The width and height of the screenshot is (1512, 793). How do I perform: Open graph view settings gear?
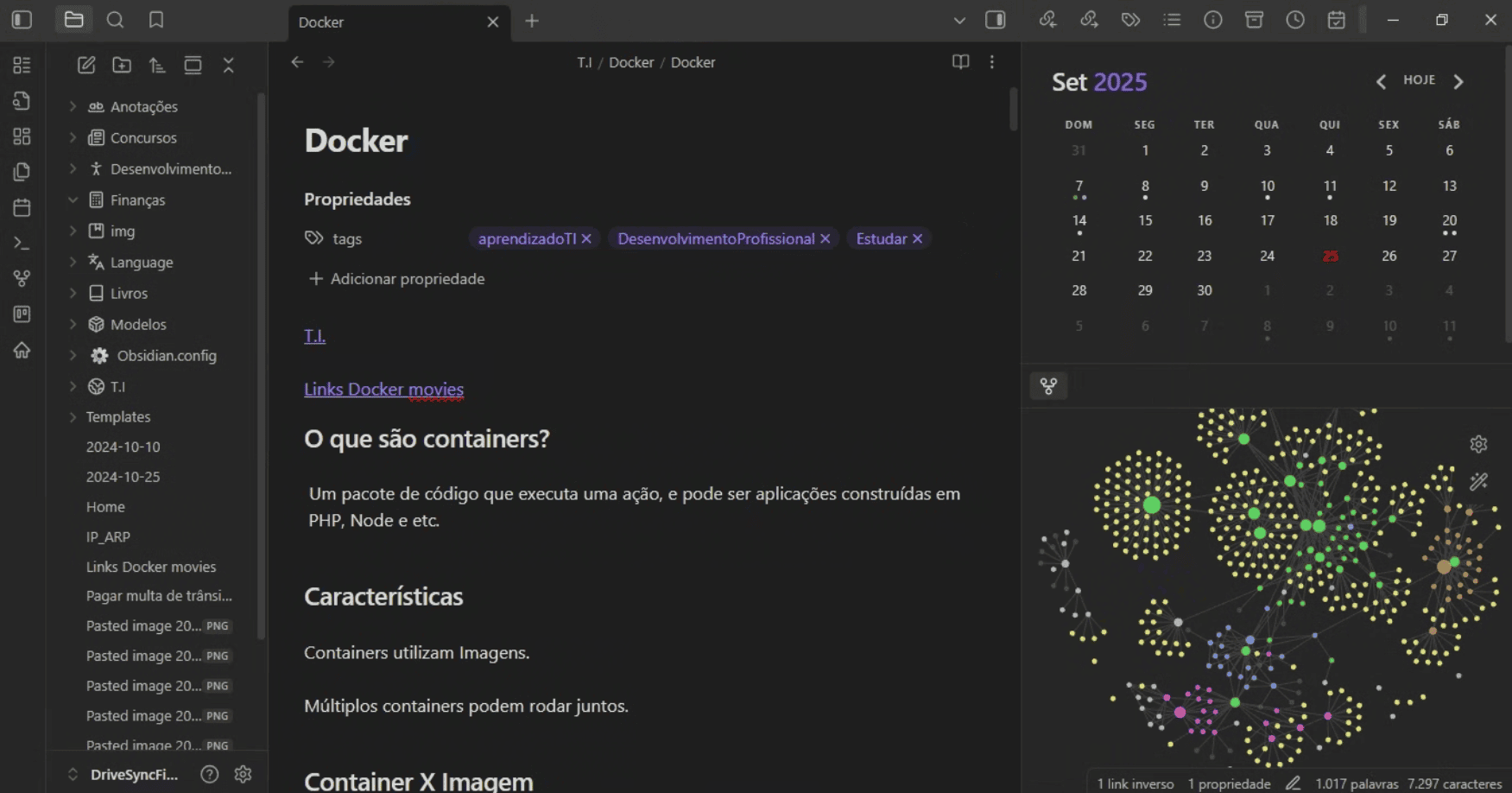pyautogui.click(x=1478, y=444)
